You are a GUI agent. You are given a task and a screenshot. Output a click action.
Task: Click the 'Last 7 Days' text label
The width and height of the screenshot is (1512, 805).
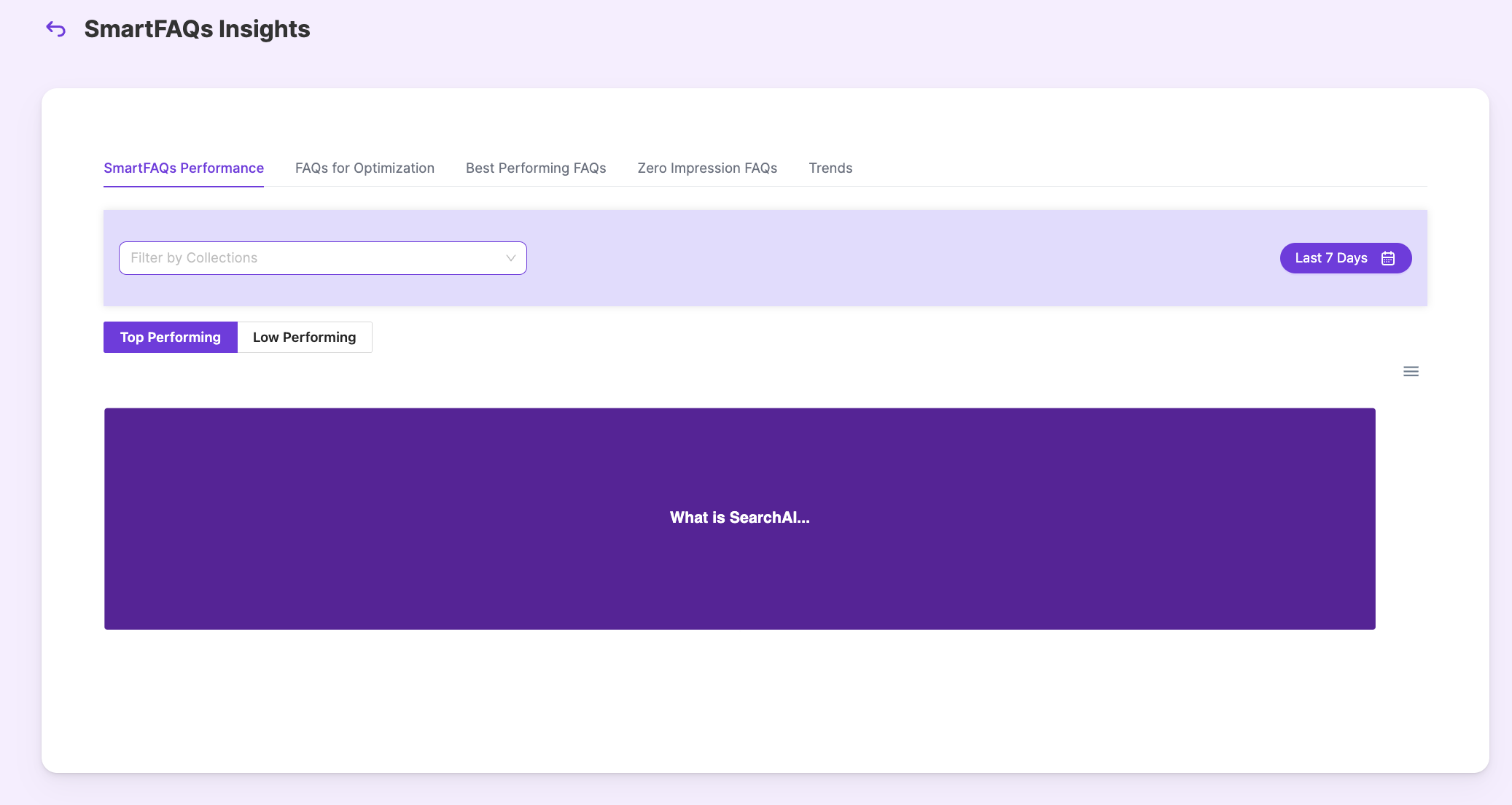1330,258
